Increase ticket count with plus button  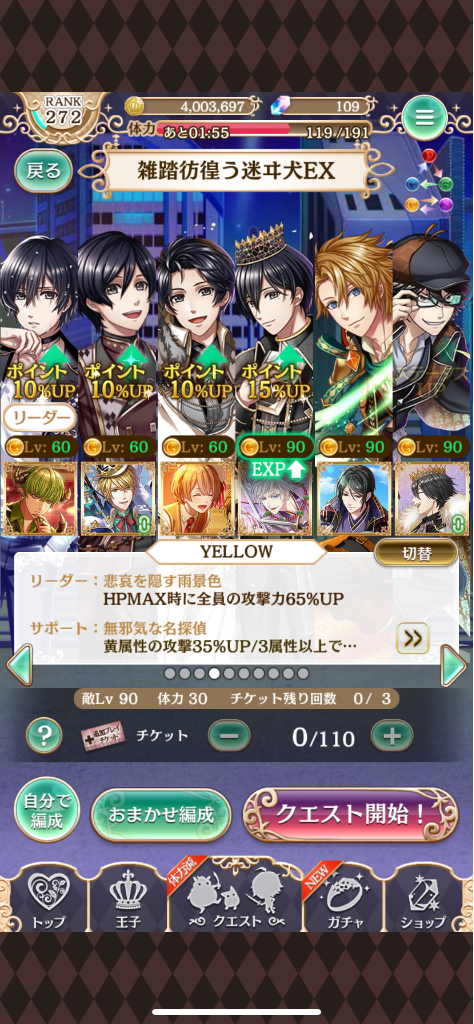coord(392,737)
